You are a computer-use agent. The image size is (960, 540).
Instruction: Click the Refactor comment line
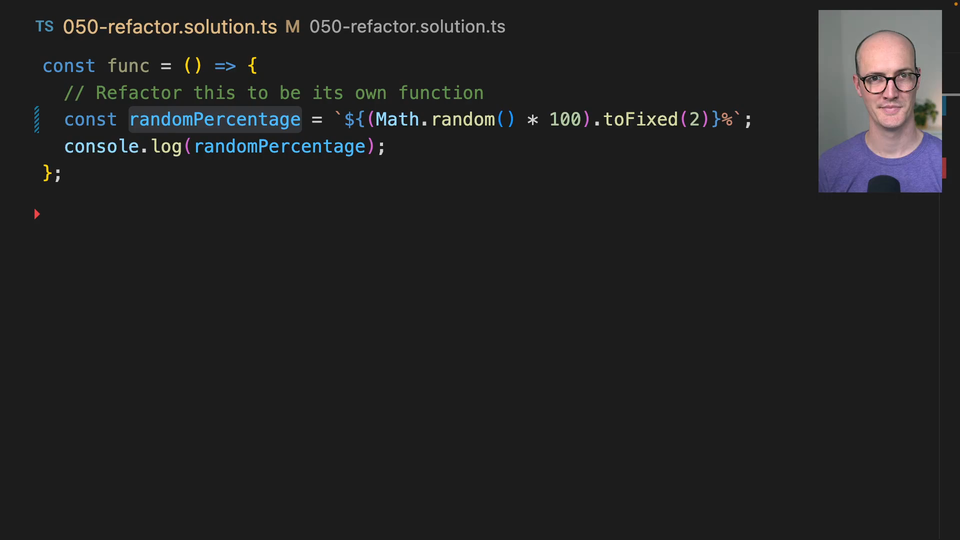click(x=273, y=93)
